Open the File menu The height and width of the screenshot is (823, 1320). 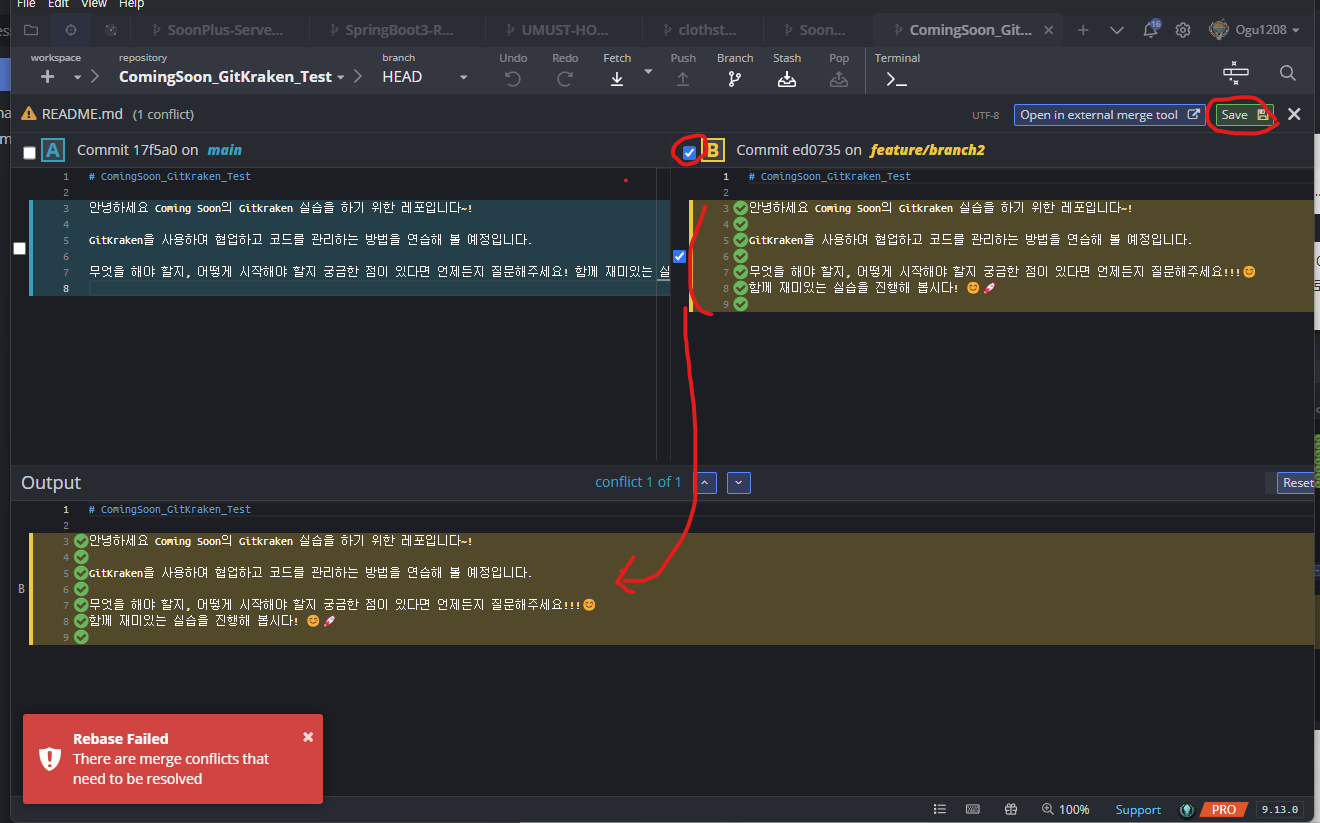[26, 4]
